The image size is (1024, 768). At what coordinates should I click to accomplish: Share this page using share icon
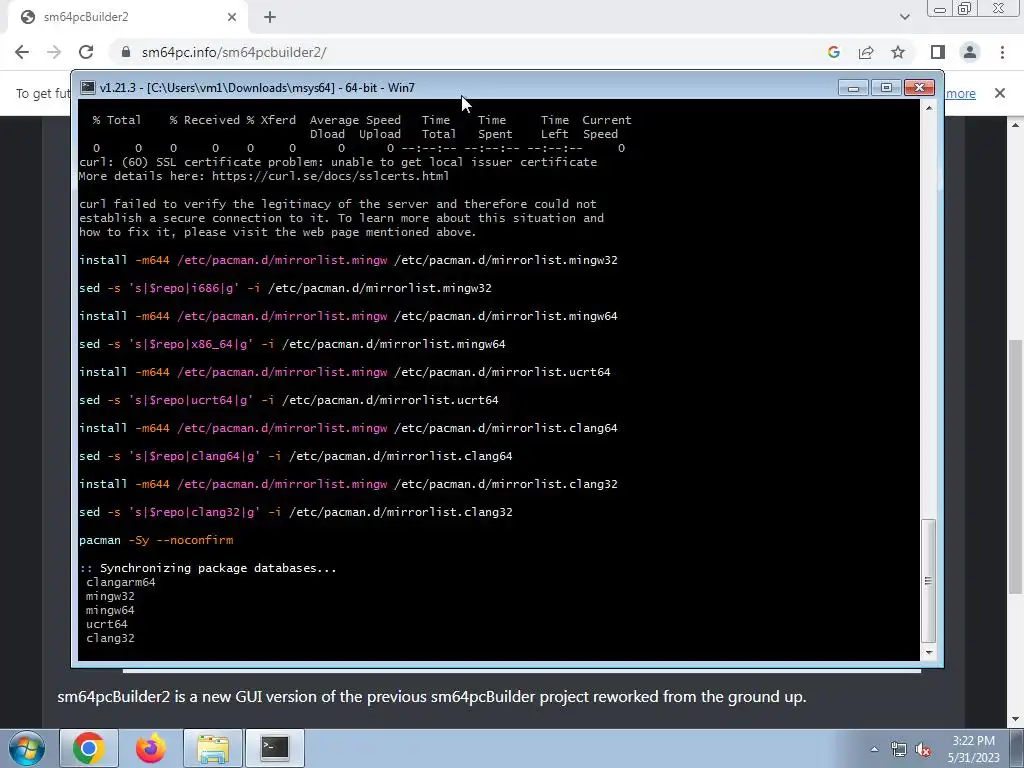click(866, 52)
